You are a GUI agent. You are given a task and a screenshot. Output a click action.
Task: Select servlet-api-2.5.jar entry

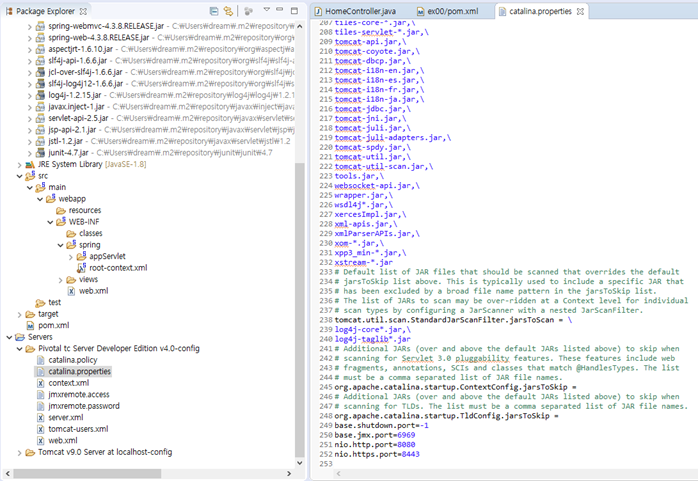point(78,118)
